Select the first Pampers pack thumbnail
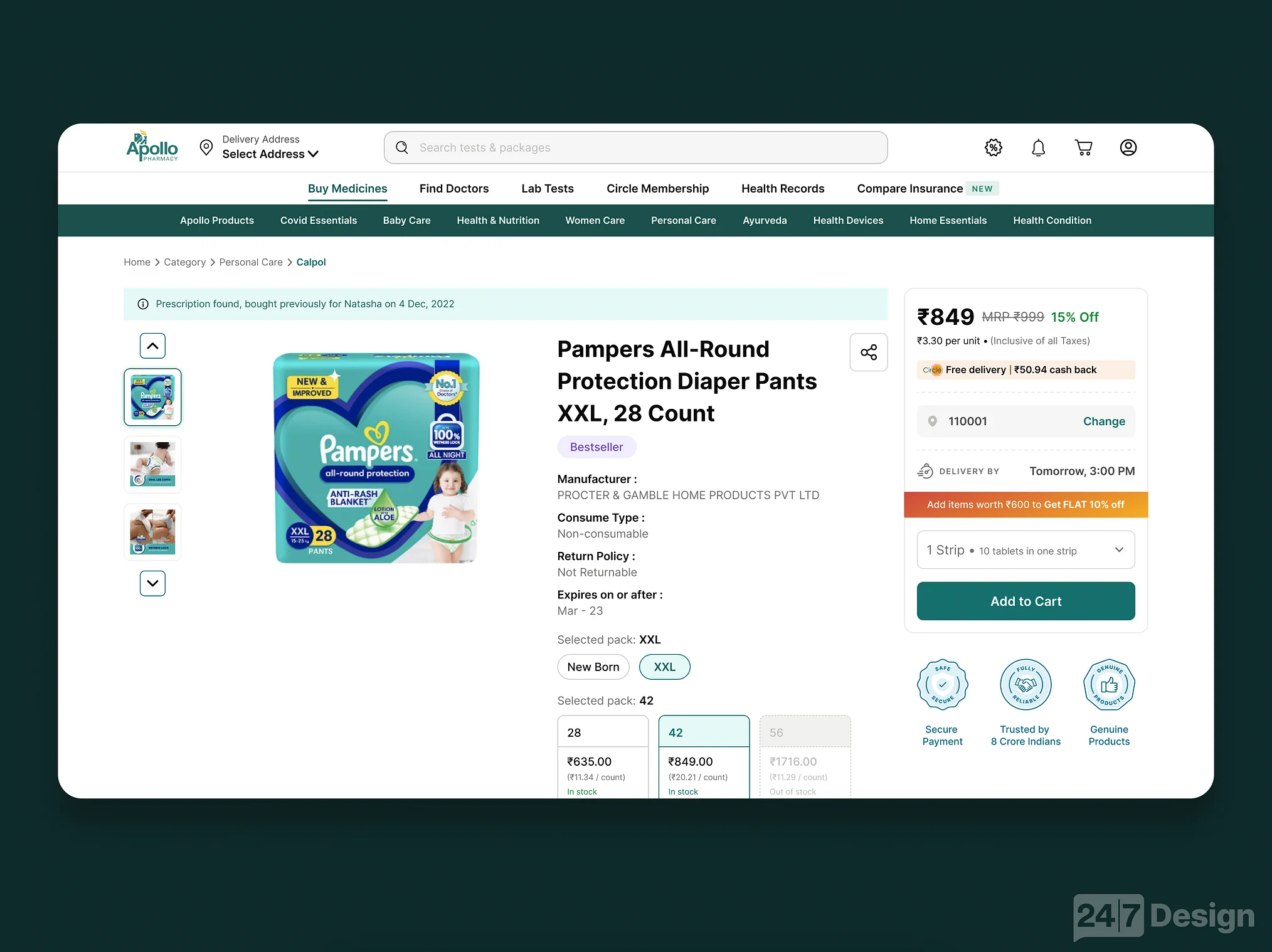Image resolution: width=1272 pixels, height=952 pixels. 152,397
